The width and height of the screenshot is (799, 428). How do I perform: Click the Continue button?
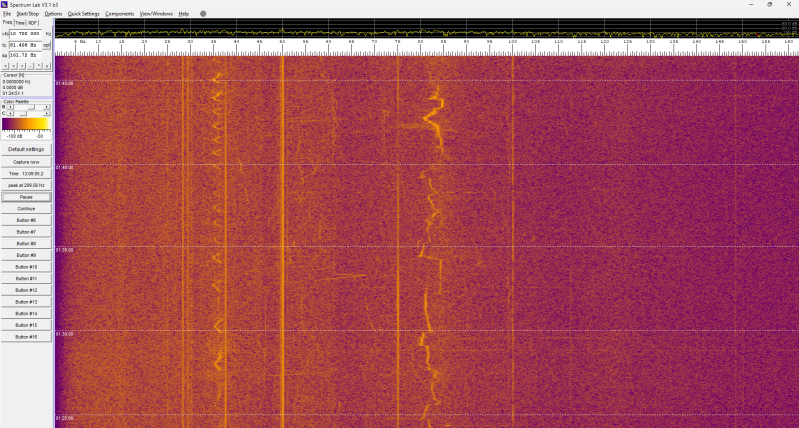26,209
